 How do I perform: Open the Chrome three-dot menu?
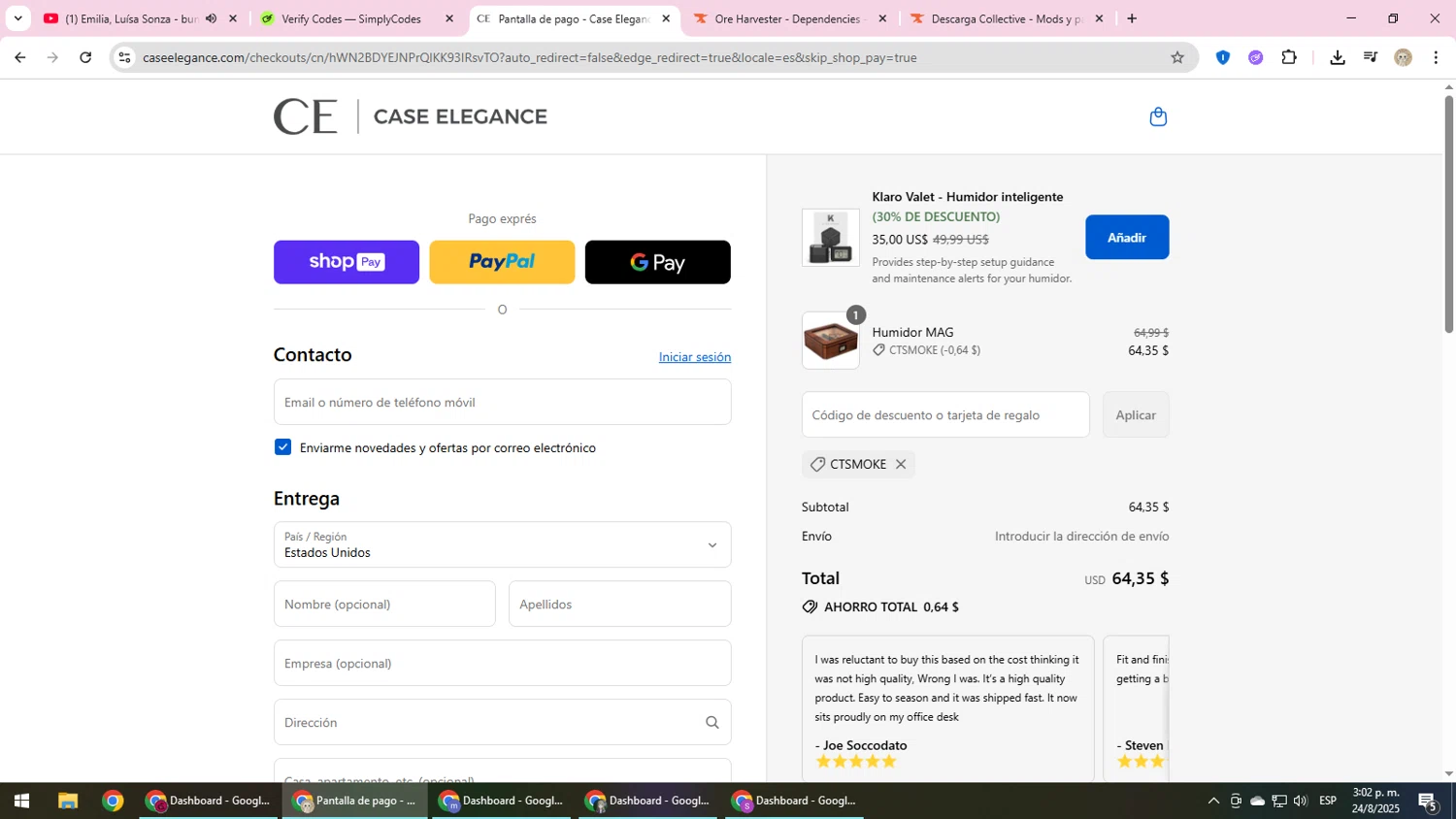pyautogui.click(x=1436, y=57)
